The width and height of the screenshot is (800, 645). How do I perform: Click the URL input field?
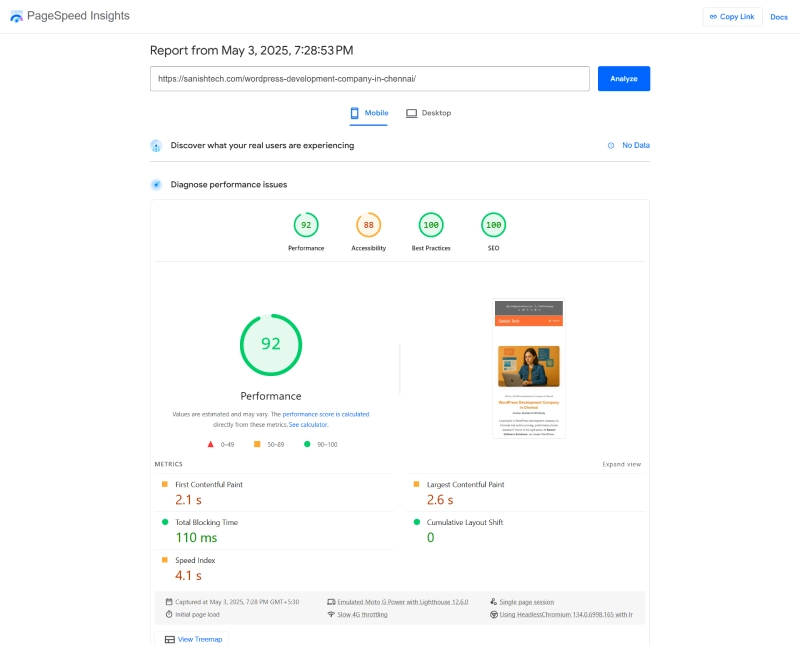(369, 79)
